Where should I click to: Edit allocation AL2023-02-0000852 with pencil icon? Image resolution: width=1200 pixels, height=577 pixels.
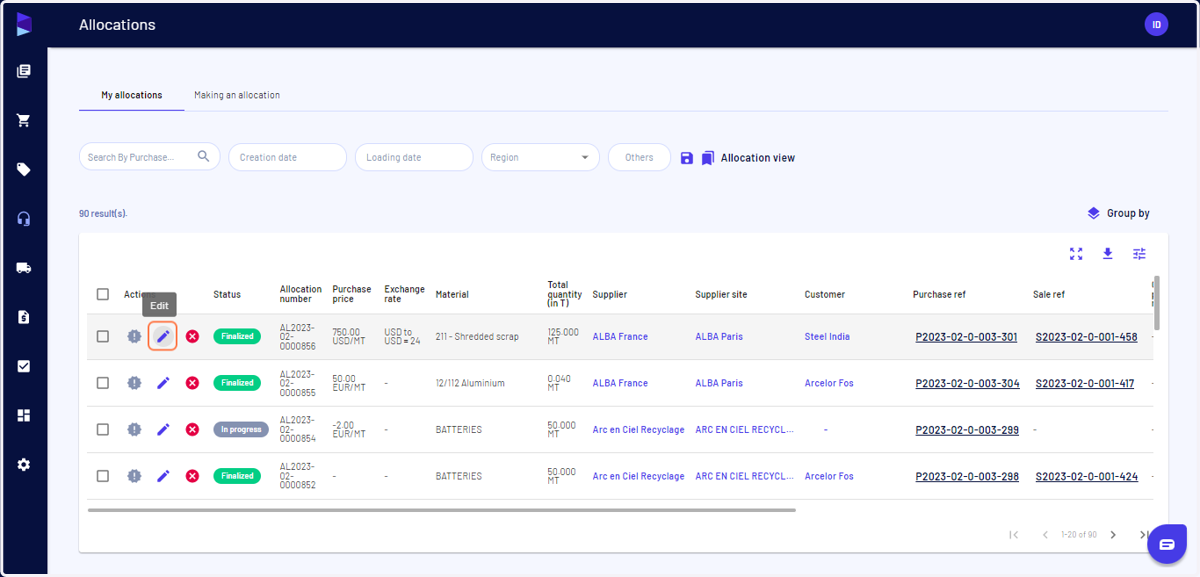pyautogui.click(x=163, y=476)
